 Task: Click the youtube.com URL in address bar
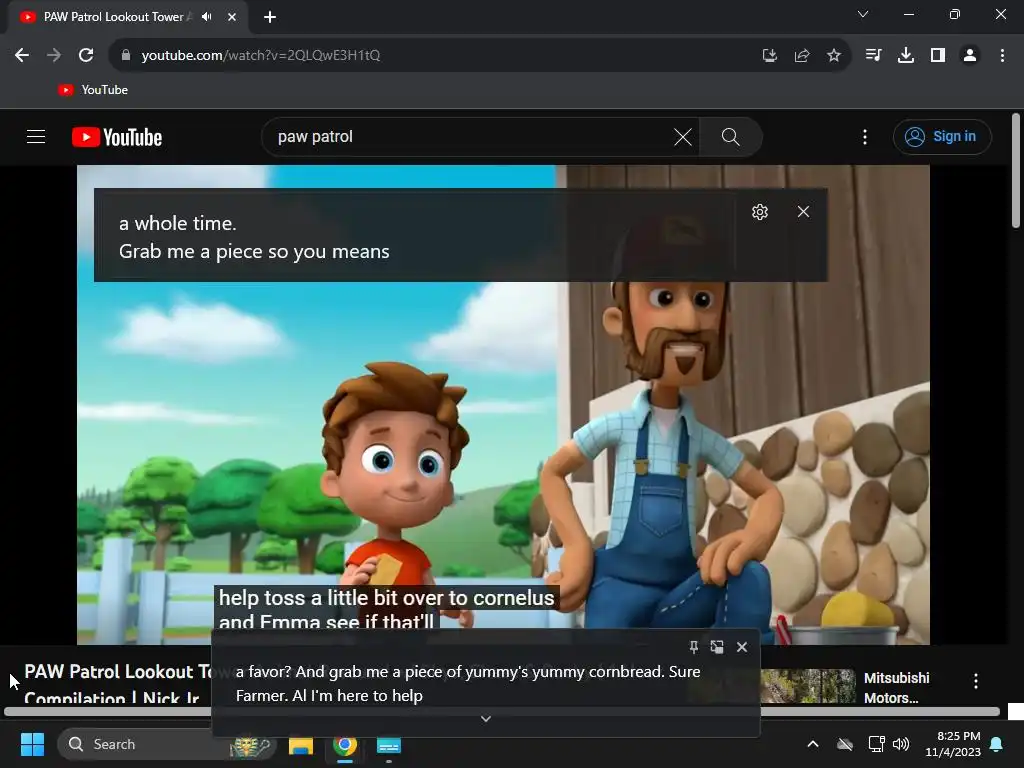click(x=261, y=56)
